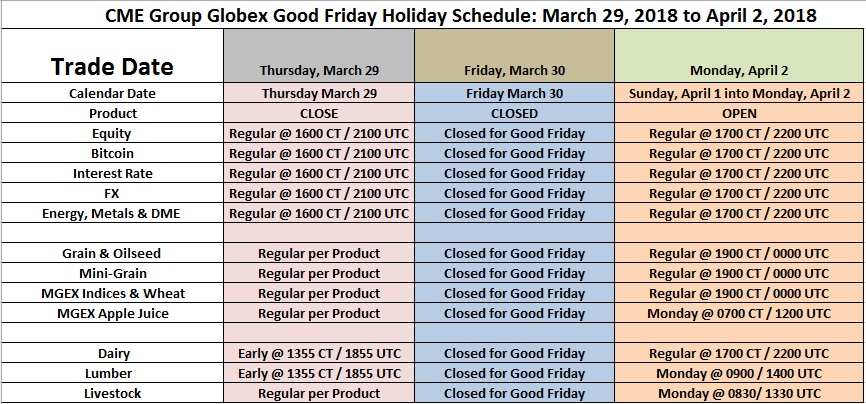
Task: Click the 'MGEX Apple Juice' row label
Action: (112, 313)
